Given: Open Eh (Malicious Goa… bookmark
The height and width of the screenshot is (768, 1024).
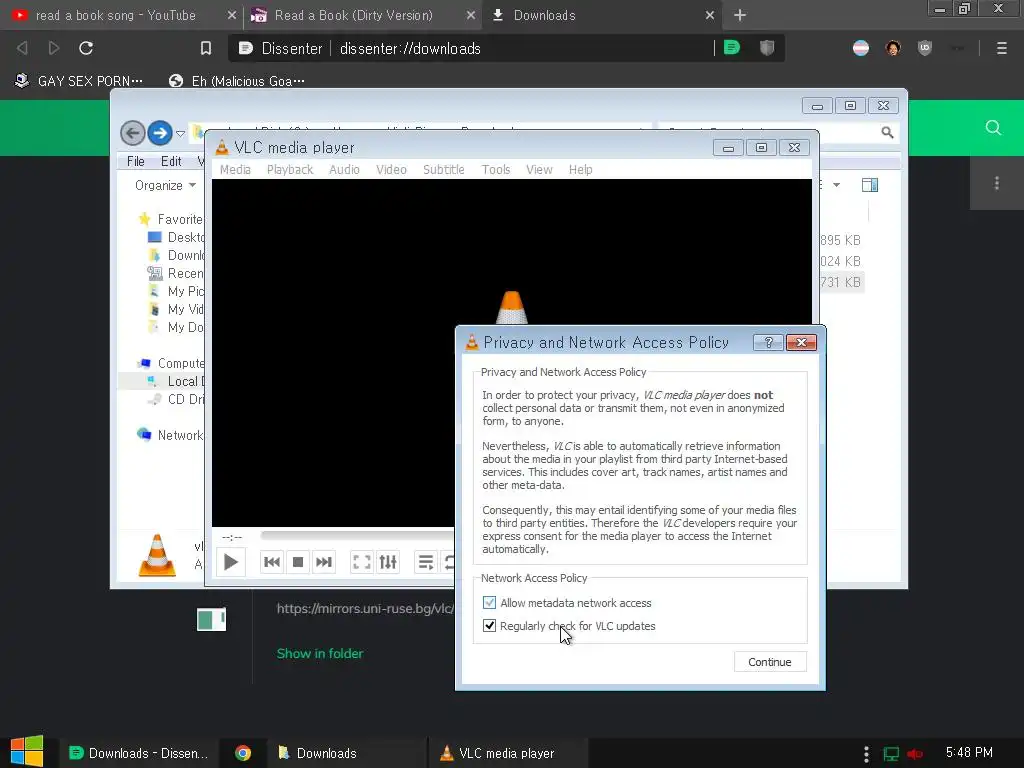Looking at the screenshot, I should point(236,81).
